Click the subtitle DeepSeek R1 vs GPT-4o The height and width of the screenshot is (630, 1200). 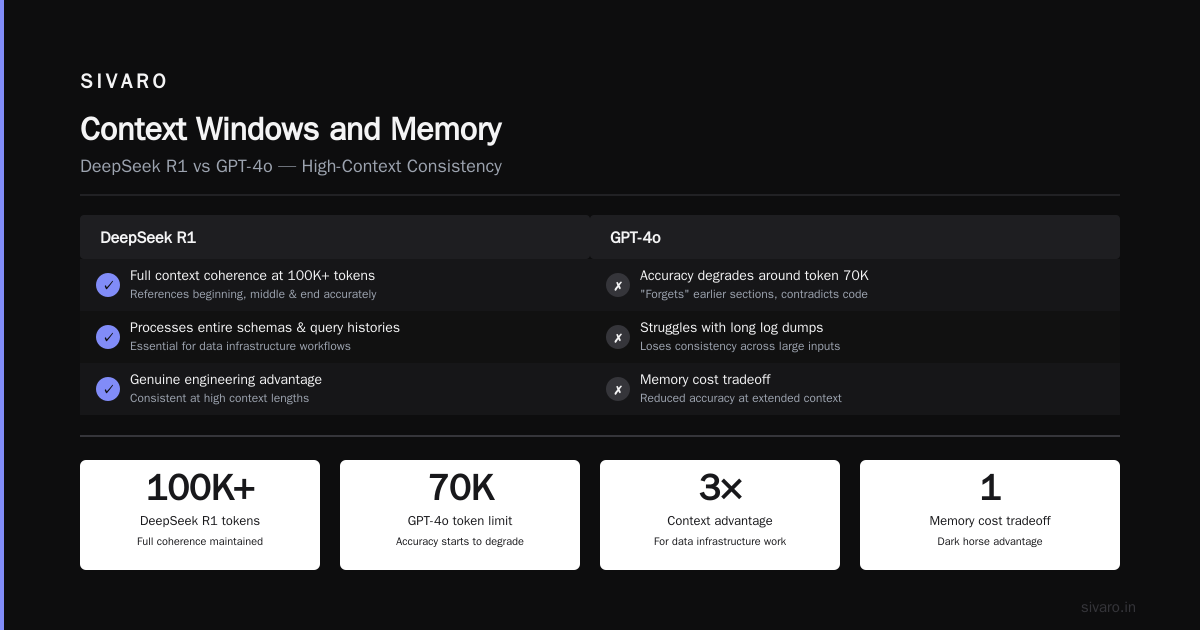click(291, 166)
